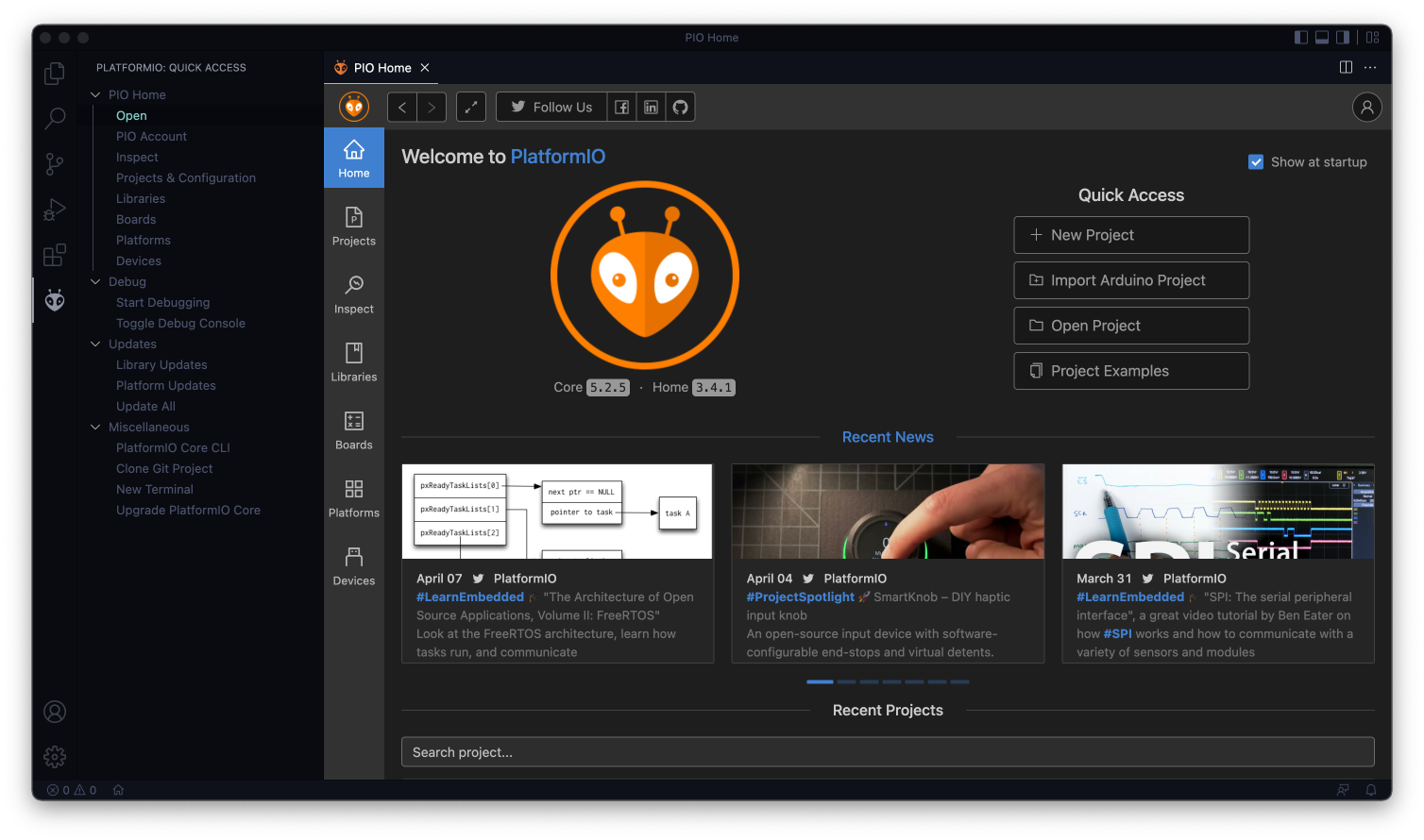Click the Project Examples button
Image resolution: width=1424 pixels, height=840 pixels.
pyautogui.click(x=1131, y=371)
